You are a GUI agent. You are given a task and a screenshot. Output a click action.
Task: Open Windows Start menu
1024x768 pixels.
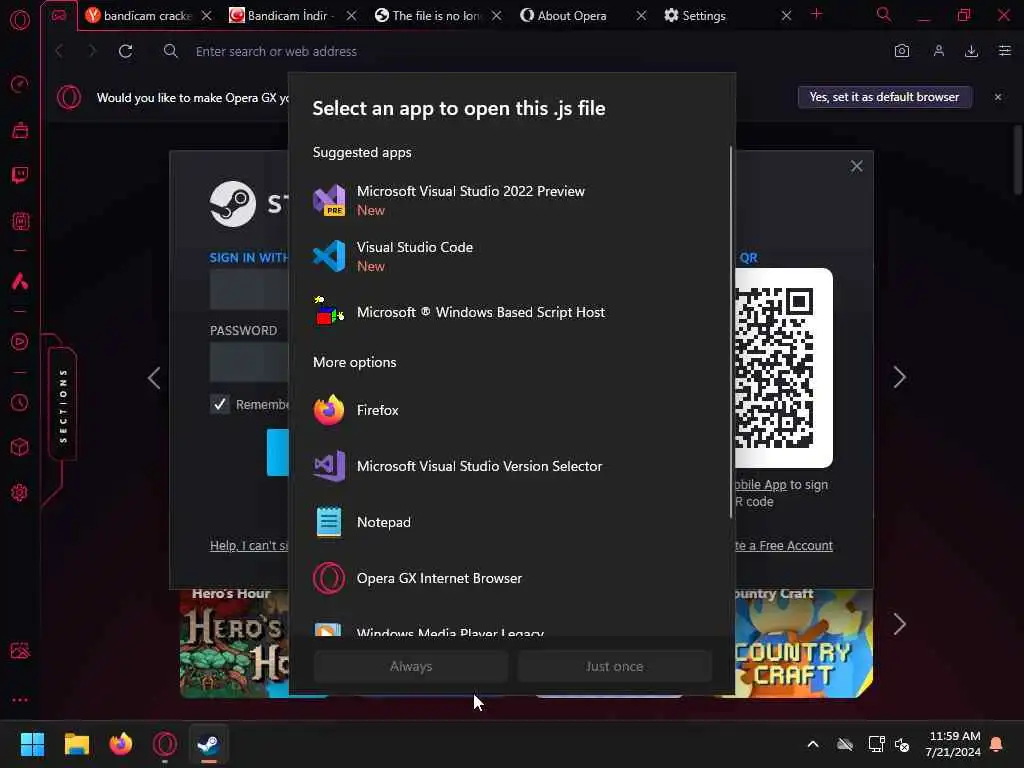click(32, 744)
